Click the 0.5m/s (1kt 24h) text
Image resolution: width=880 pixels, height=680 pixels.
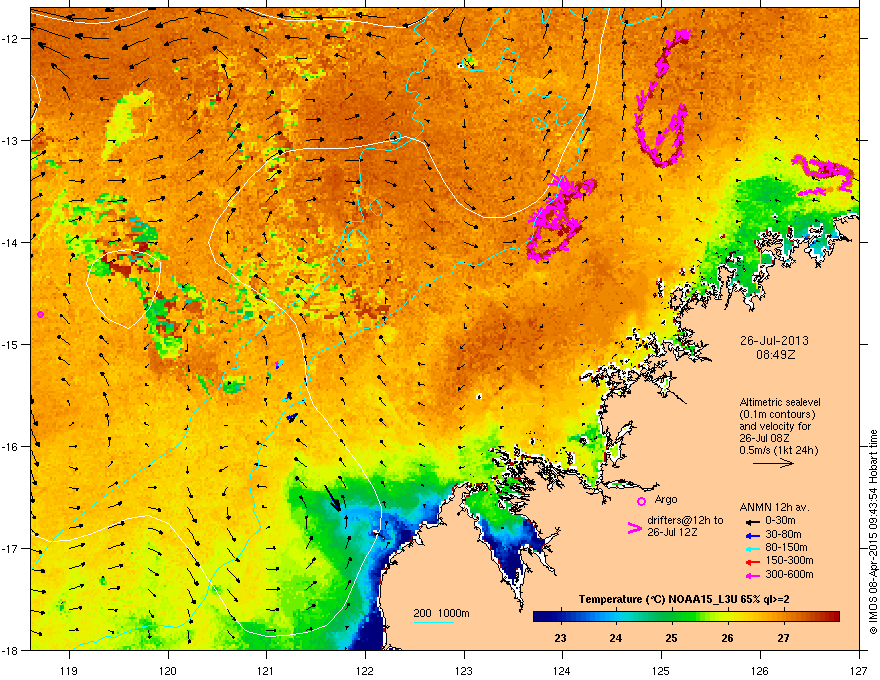click(x=778, y=450)
